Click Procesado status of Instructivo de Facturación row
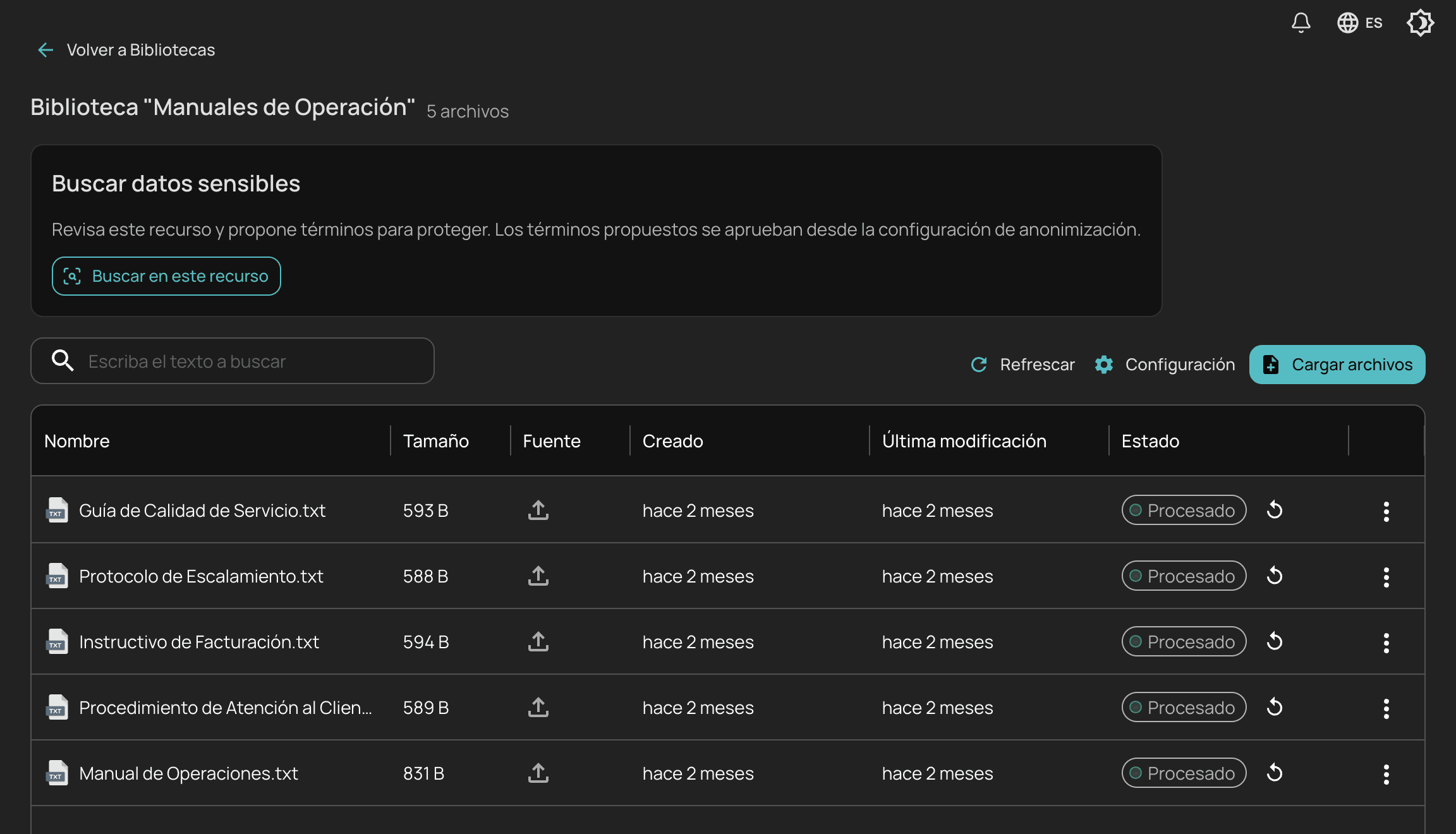The height and width of the screenshot is (834, 1456). 1184,641
